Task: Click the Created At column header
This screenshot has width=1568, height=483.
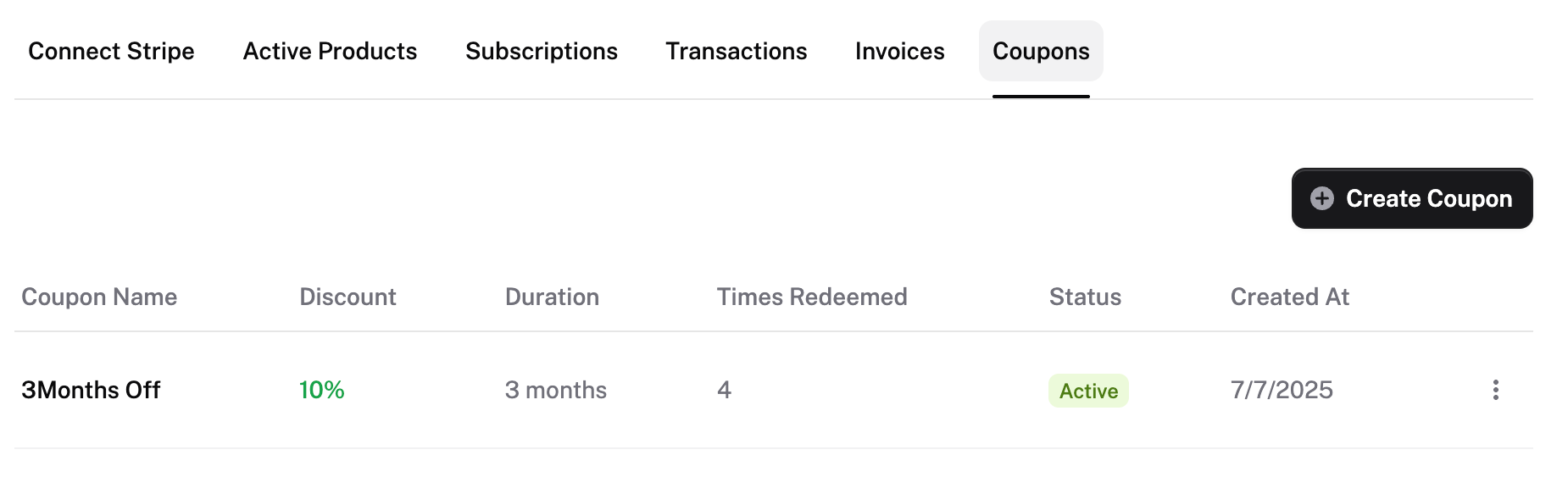Action: (x=1289, y=297)
